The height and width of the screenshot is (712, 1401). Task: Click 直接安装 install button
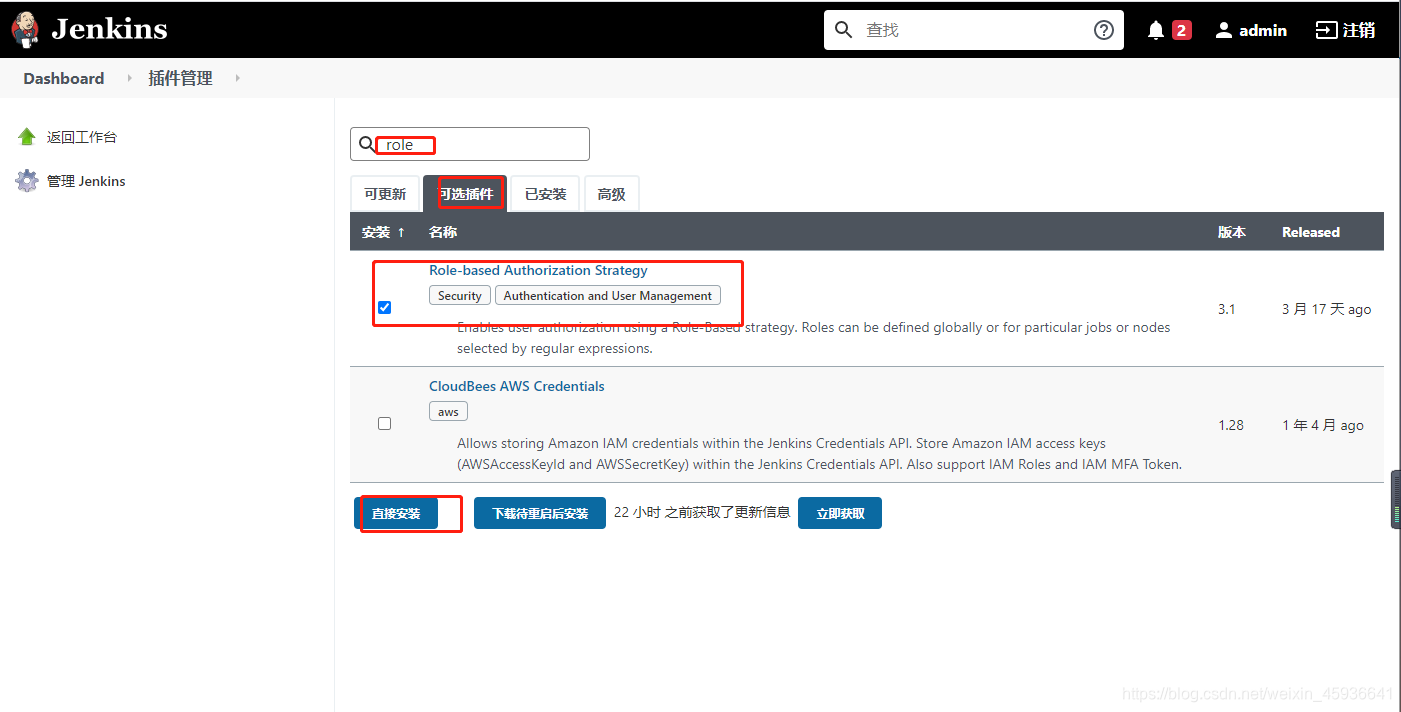click(396, 513)
